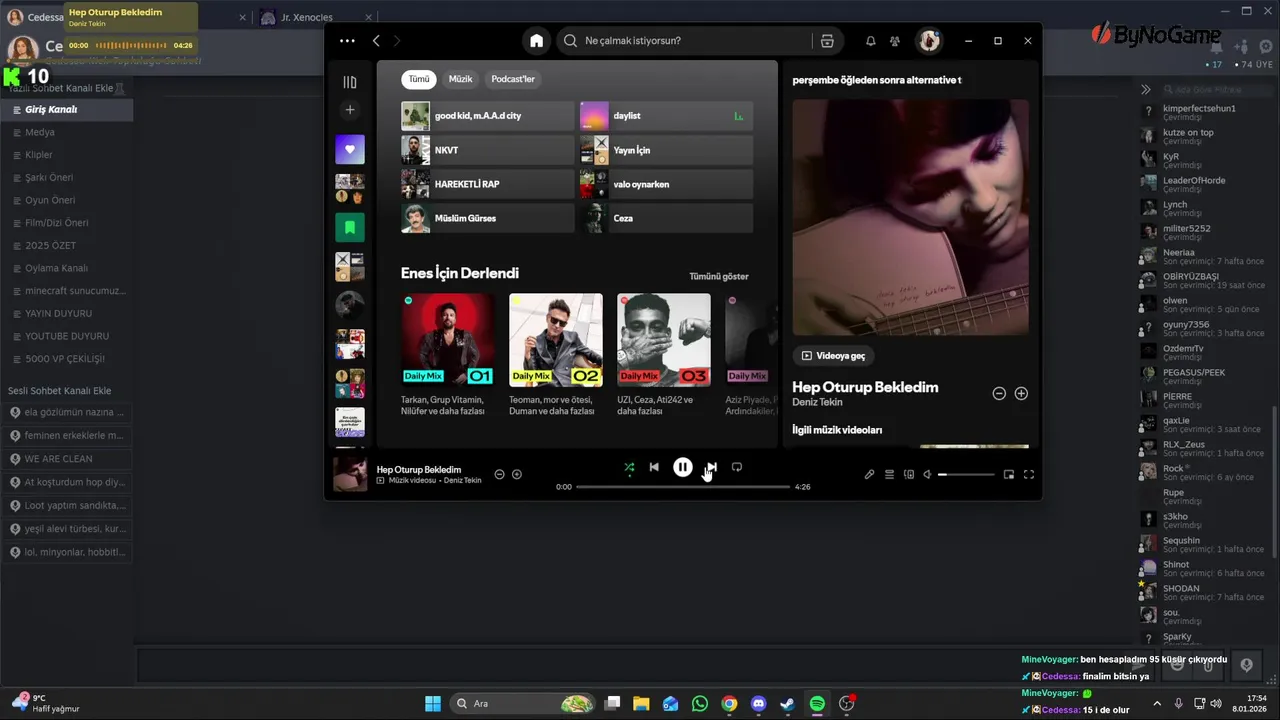This screenshot has height=720, width=1280.
Task: Enter fullscreen player view
Action: pyautogui.click(x=1029, y=475)
